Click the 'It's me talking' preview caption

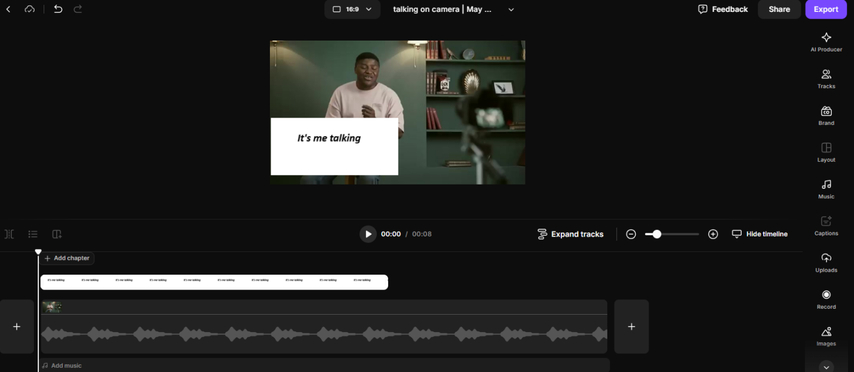[329, 138]
